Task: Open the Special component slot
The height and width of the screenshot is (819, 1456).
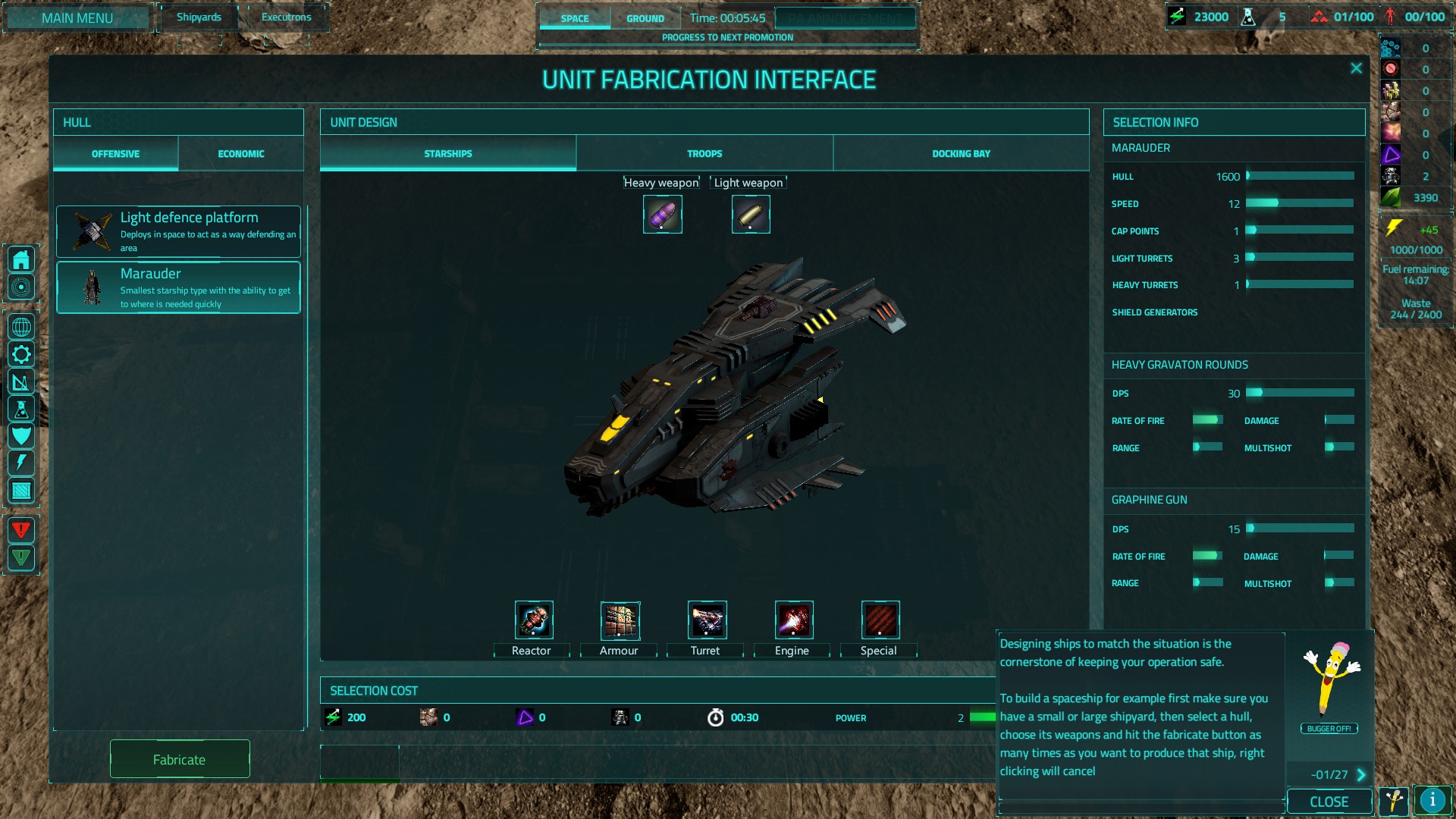Action: 880,620
